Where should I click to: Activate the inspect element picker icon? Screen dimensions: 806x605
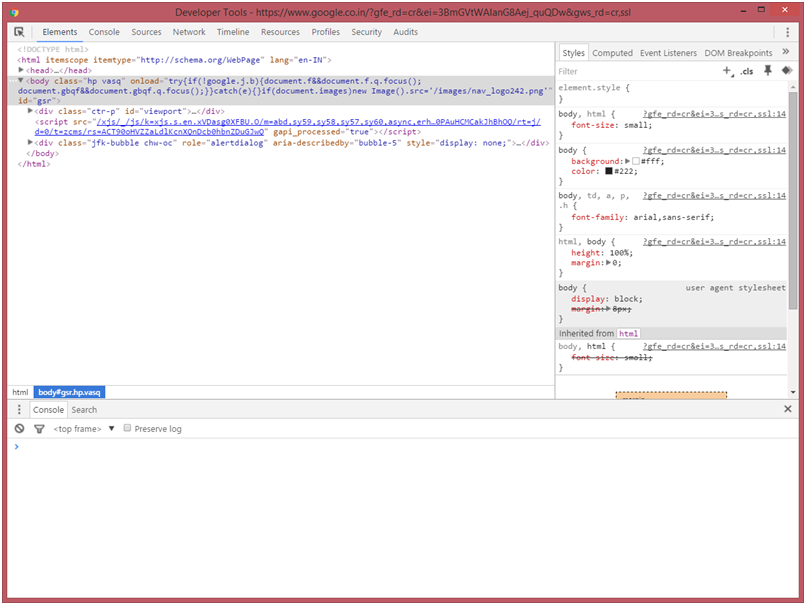[x=19, y=32]
